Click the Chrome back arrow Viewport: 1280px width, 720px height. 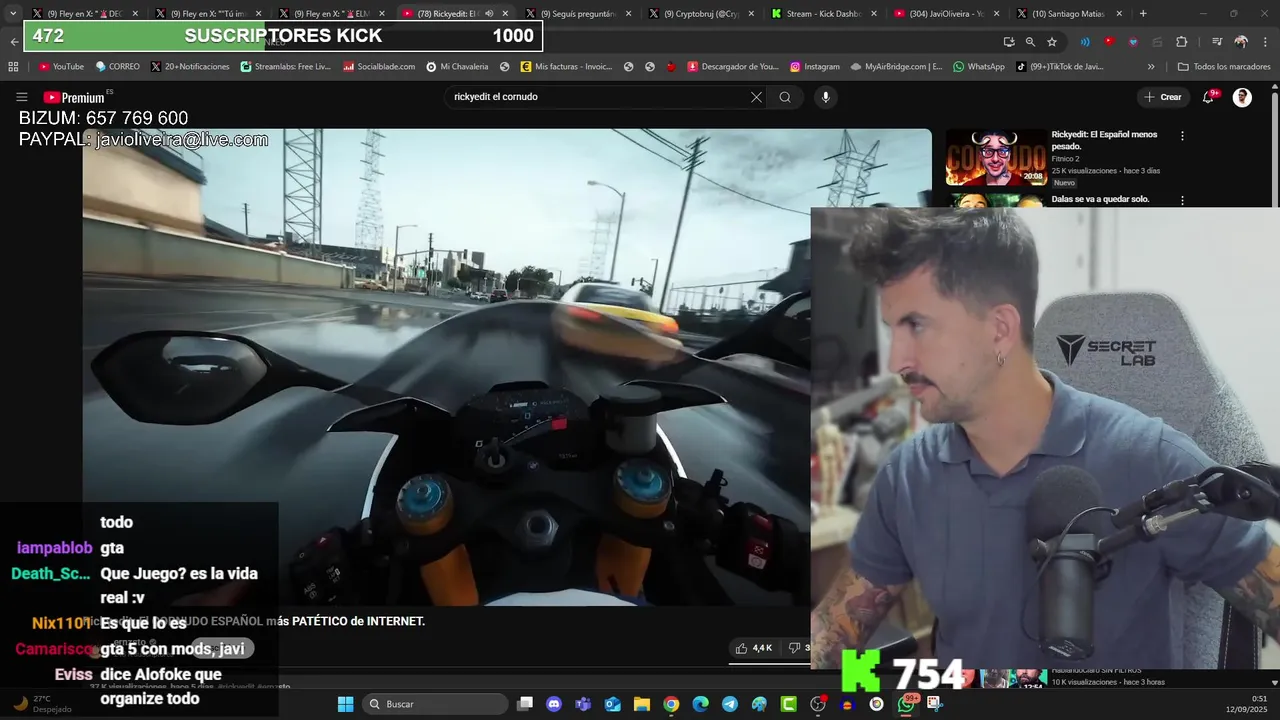coord(14,41)
